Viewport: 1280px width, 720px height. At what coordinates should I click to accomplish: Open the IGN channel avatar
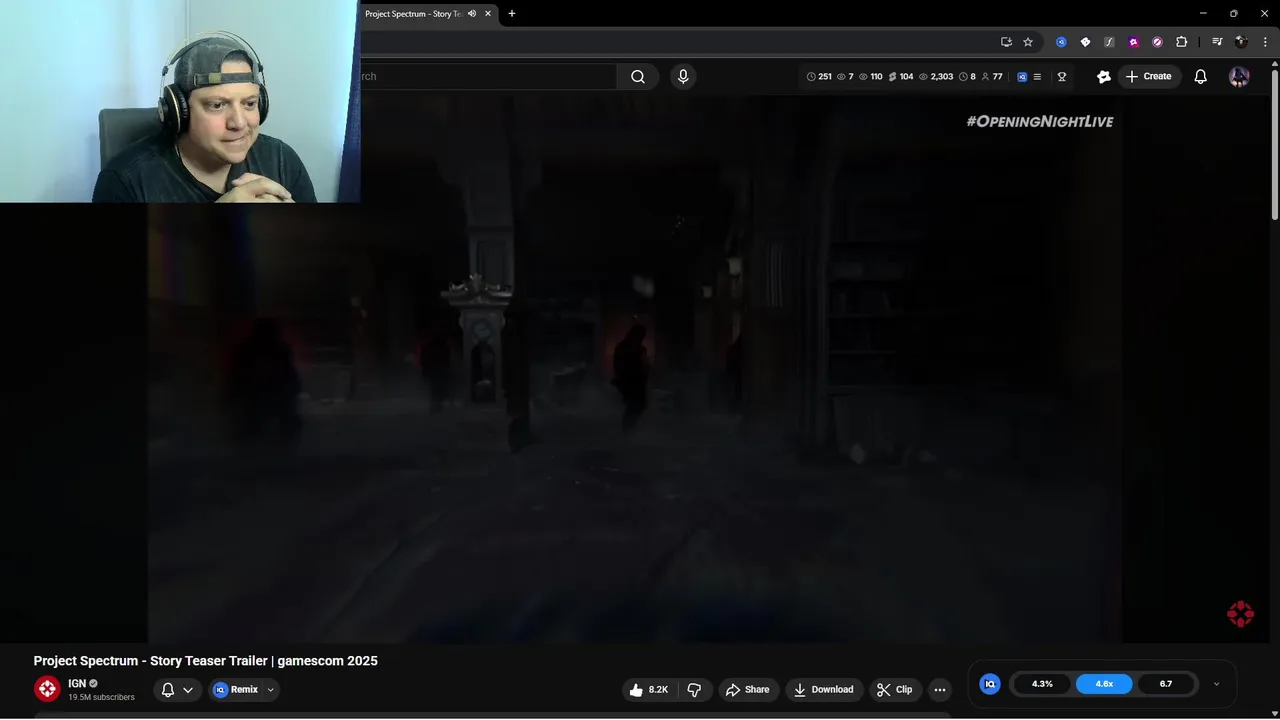47,689
